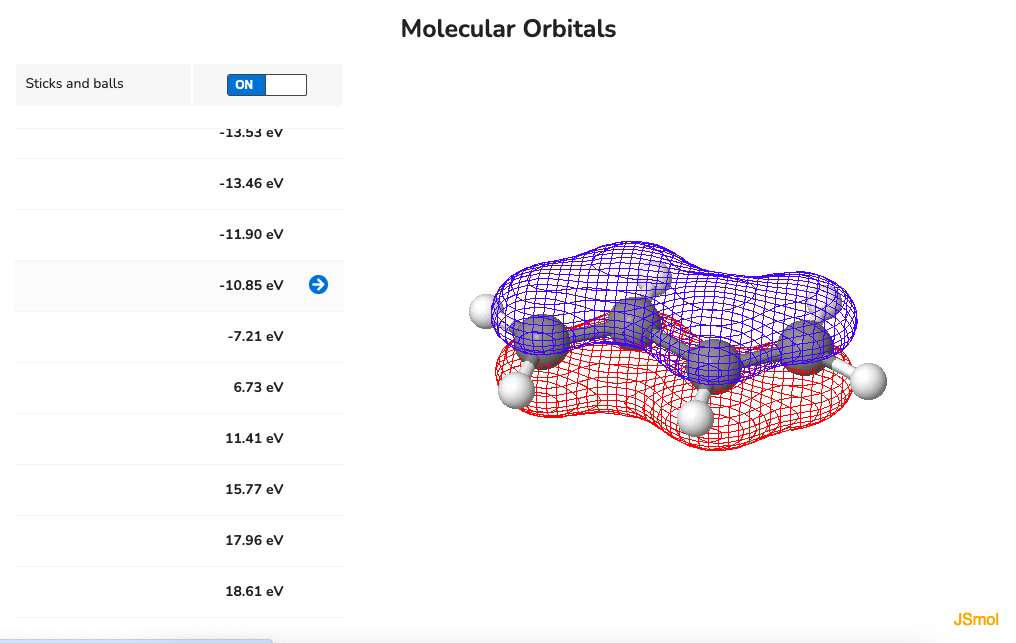Select the 11.41 eV orbital row
Screen dimensions: 1016x643
179,439
